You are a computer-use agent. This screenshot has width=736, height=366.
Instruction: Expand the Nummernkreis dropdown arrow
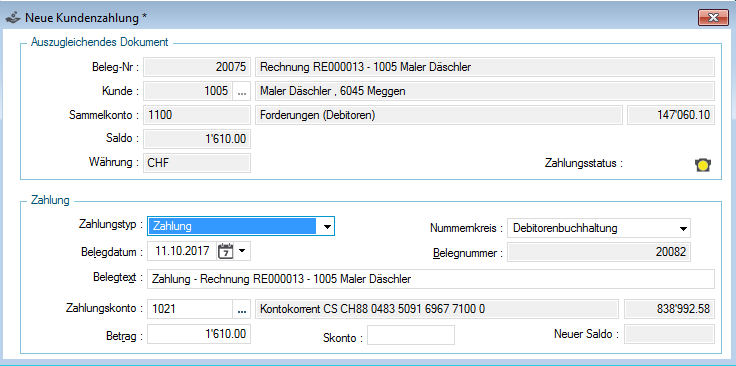click(682, 229)
